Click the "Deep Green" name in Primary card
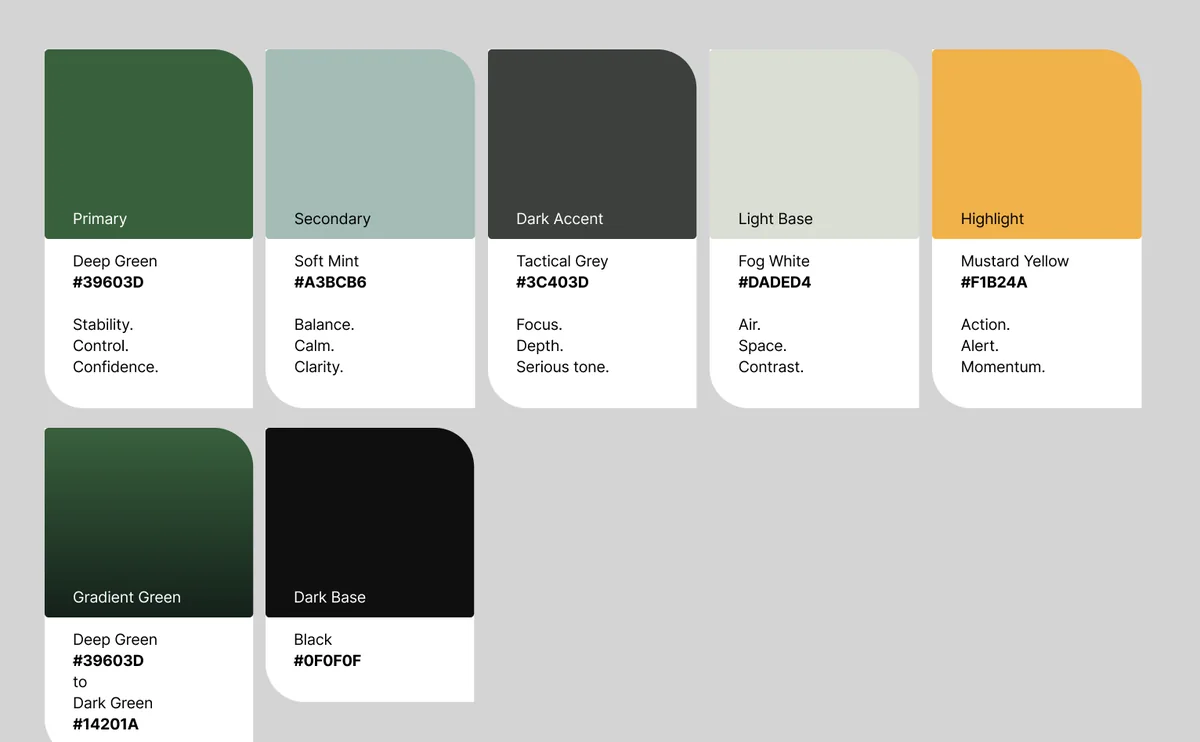Screen dimensions: 1200x742 [115, 261]
